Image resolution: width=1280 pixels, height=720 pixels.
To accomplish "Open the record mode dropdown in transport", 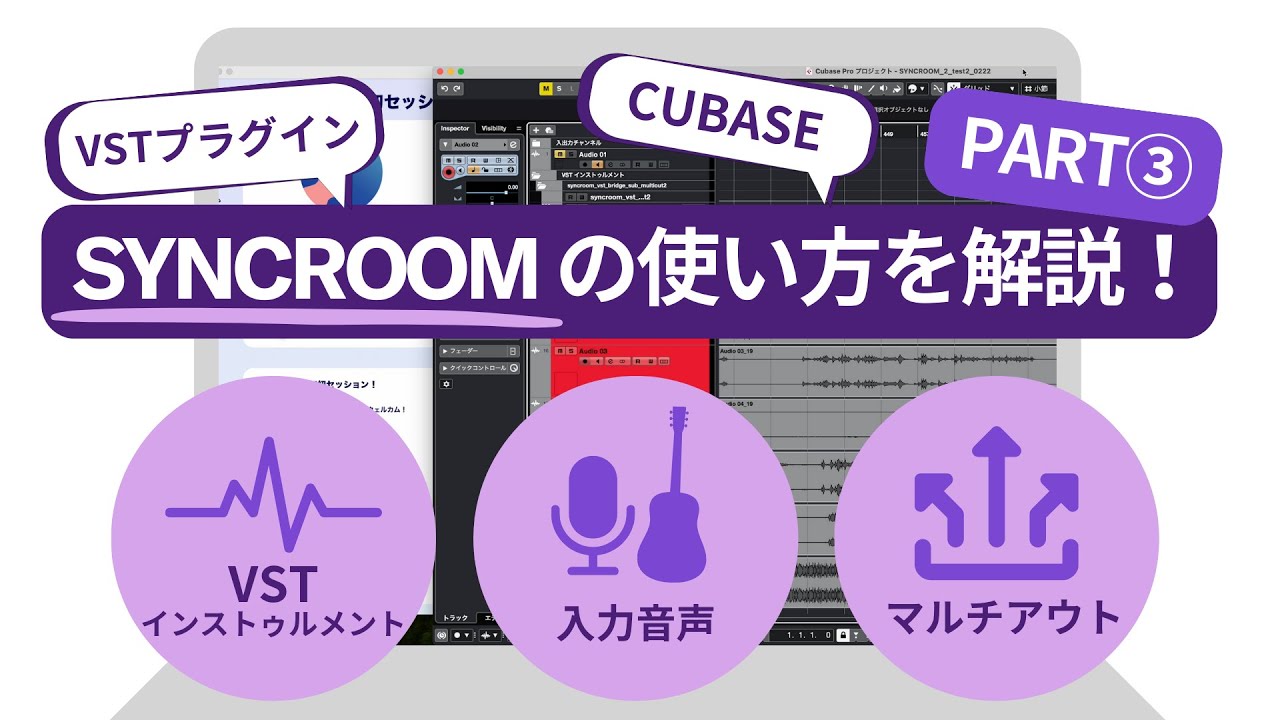I will [461, 635].
